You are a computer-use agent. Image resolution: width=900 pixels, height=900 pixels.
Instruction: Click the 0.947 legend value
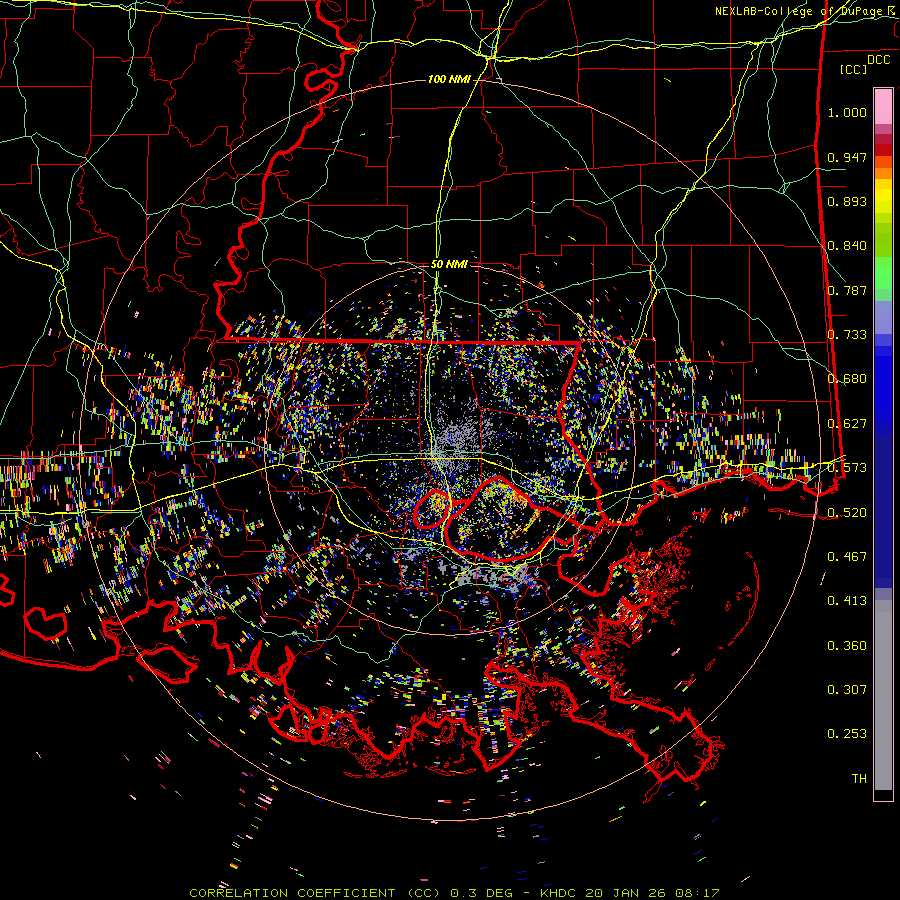click(x=847, y=157)
